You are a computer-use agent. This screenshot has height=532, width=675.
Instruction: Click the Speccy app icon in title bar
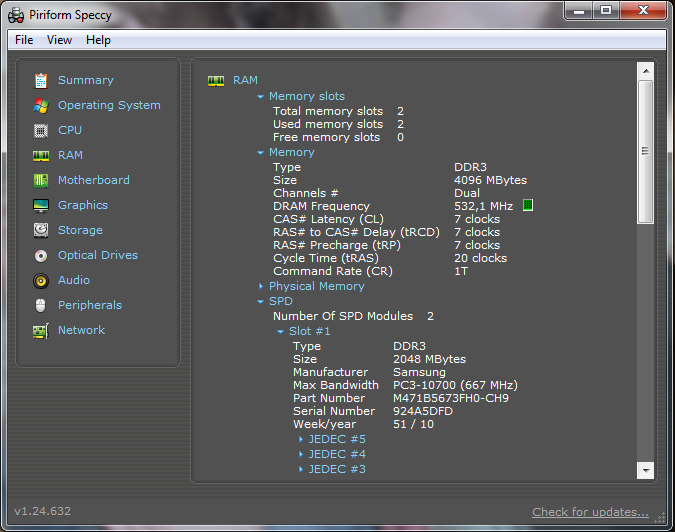tap(16, 15)
